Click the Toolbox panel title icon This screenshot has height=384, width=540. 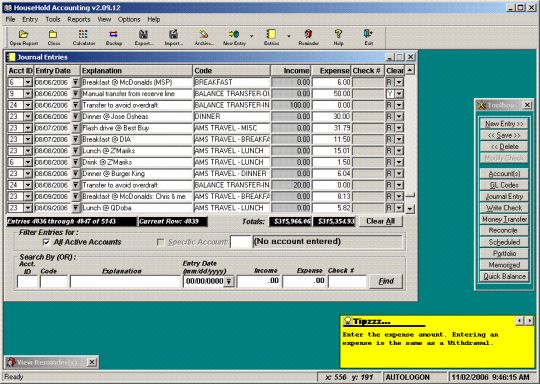(x=482, y=105)
